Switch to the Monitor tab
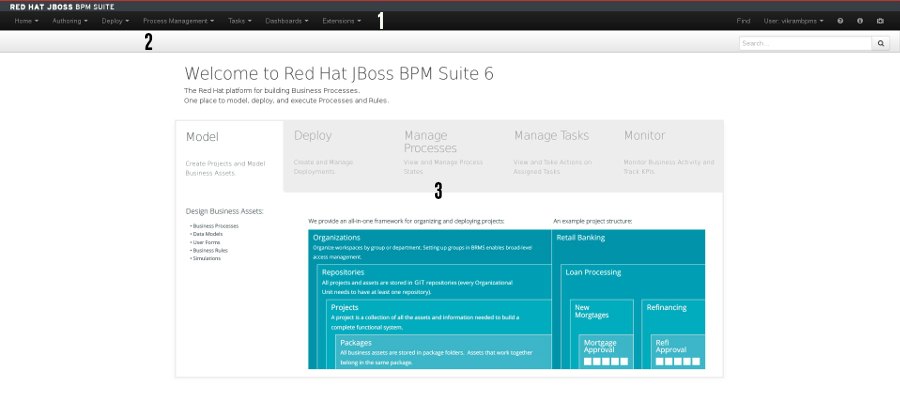Image resolution: width=900 pixels, height=394 pixels. click(x=668, y=156)
